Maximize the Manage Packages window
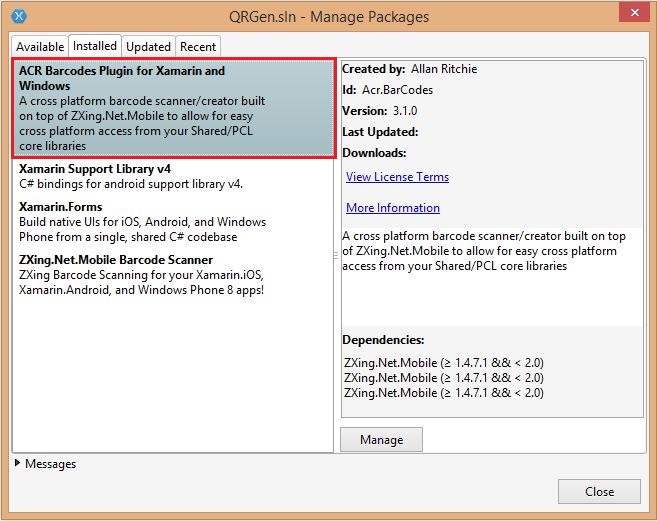This screenshot has height=521, width=657. 594,14
